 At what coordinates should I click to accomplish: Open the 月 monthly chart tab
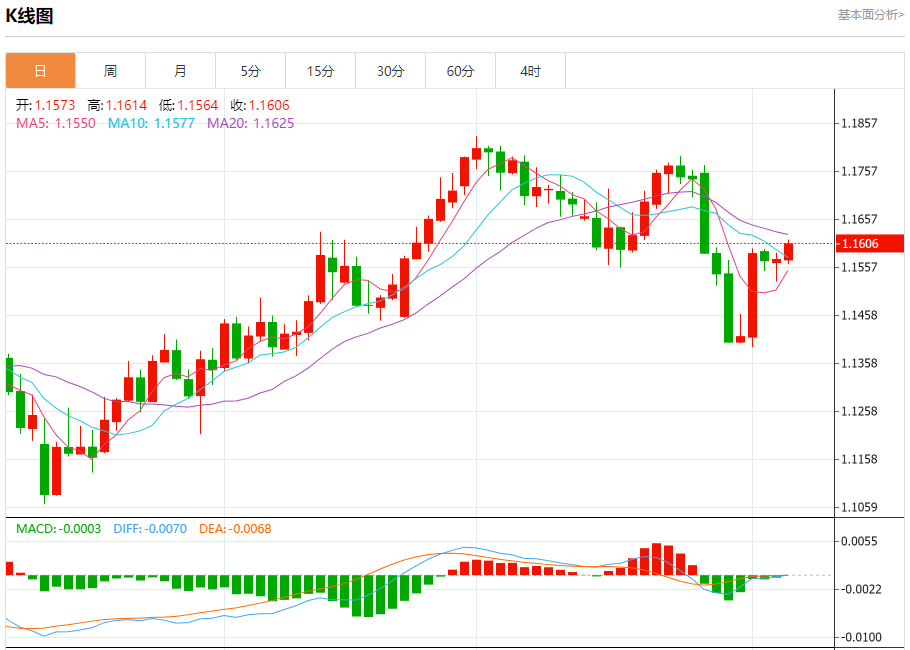point(180,71)
